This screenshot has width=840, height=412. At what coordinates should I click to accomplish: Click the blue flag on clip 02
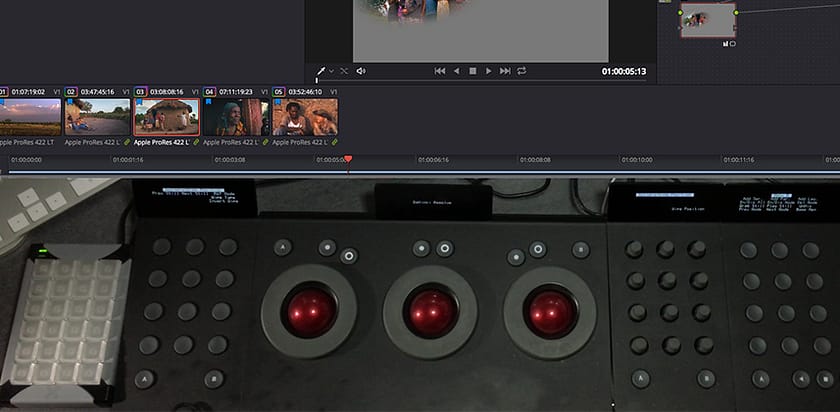pos(69,102)
